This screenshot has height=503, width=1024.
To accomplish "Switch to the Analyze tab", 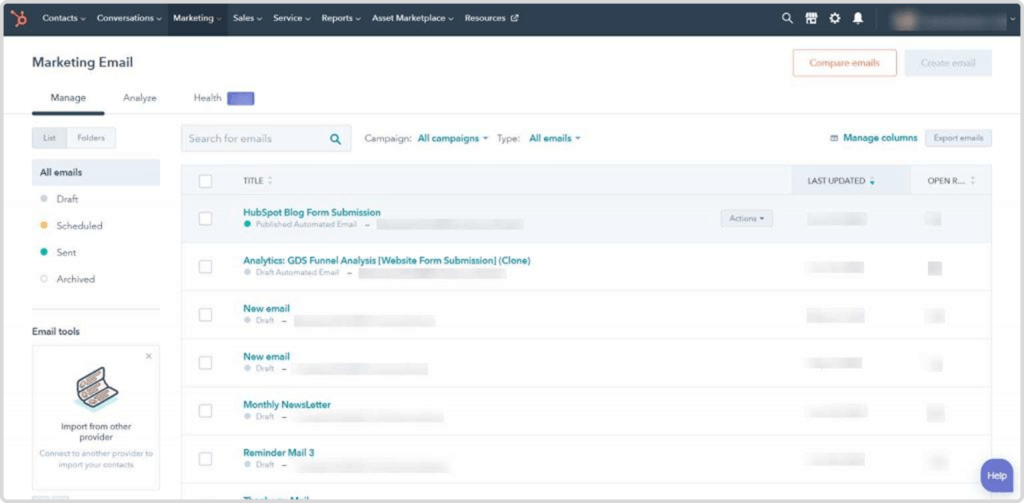I will coord(140,98).
